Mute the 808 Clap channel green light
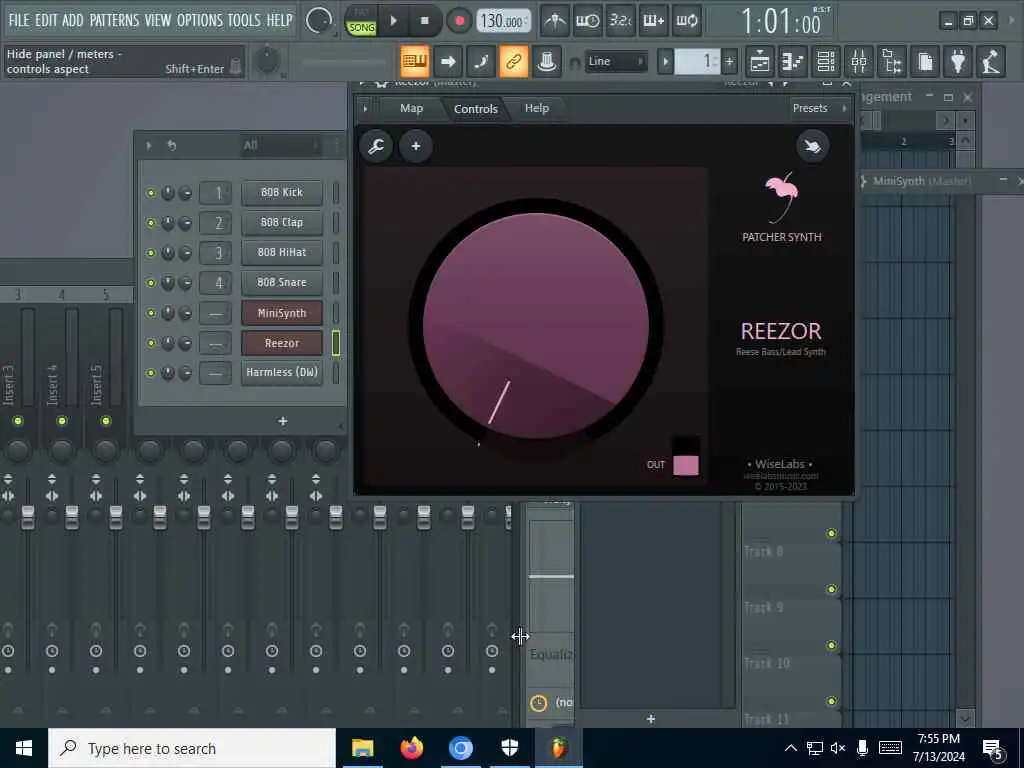Image resolution: width=1024 pixels, height=768 pixels. [x=151, y=223]
